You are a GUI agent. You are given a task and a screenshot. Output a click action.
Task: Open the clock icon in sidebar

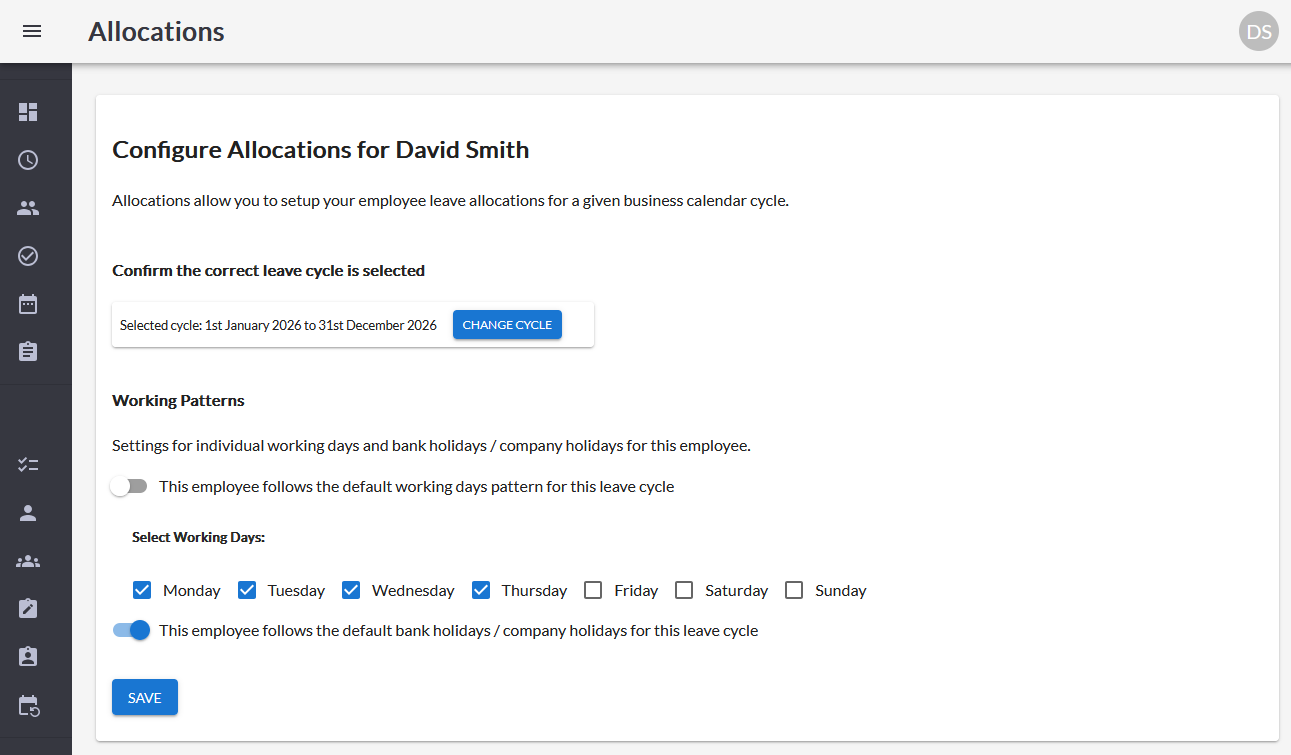pyautogui.click(x=28, y=160)
